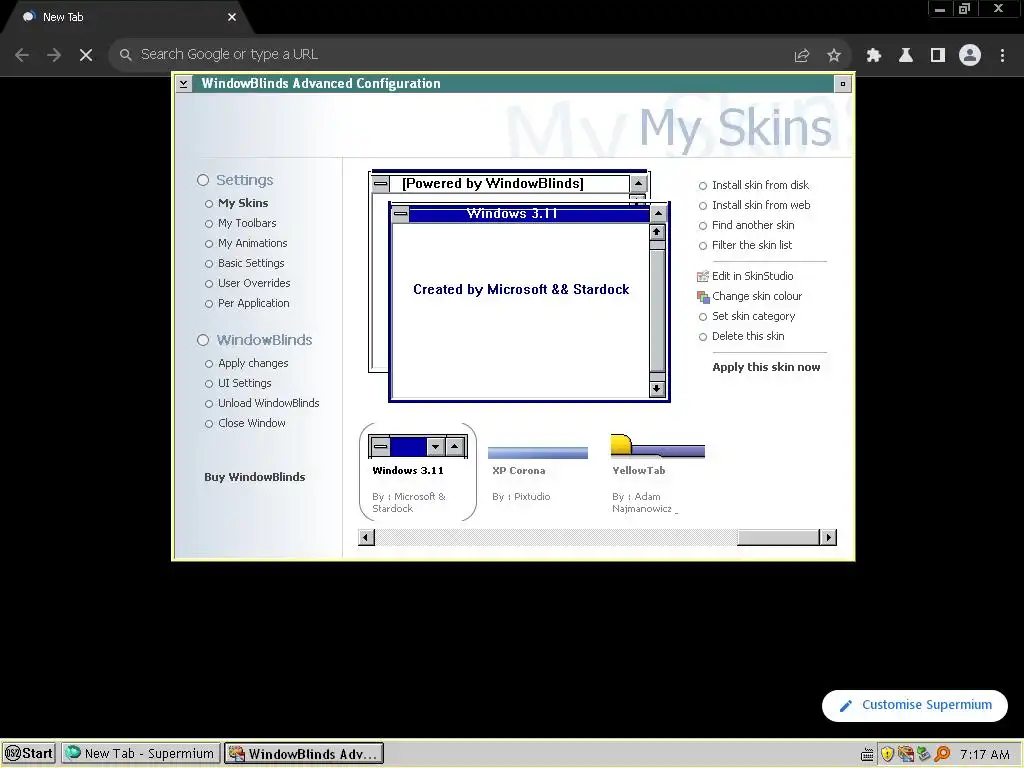
Task: Click the pencil icon on Customise Supermium
Action: (x=846, y=706)
